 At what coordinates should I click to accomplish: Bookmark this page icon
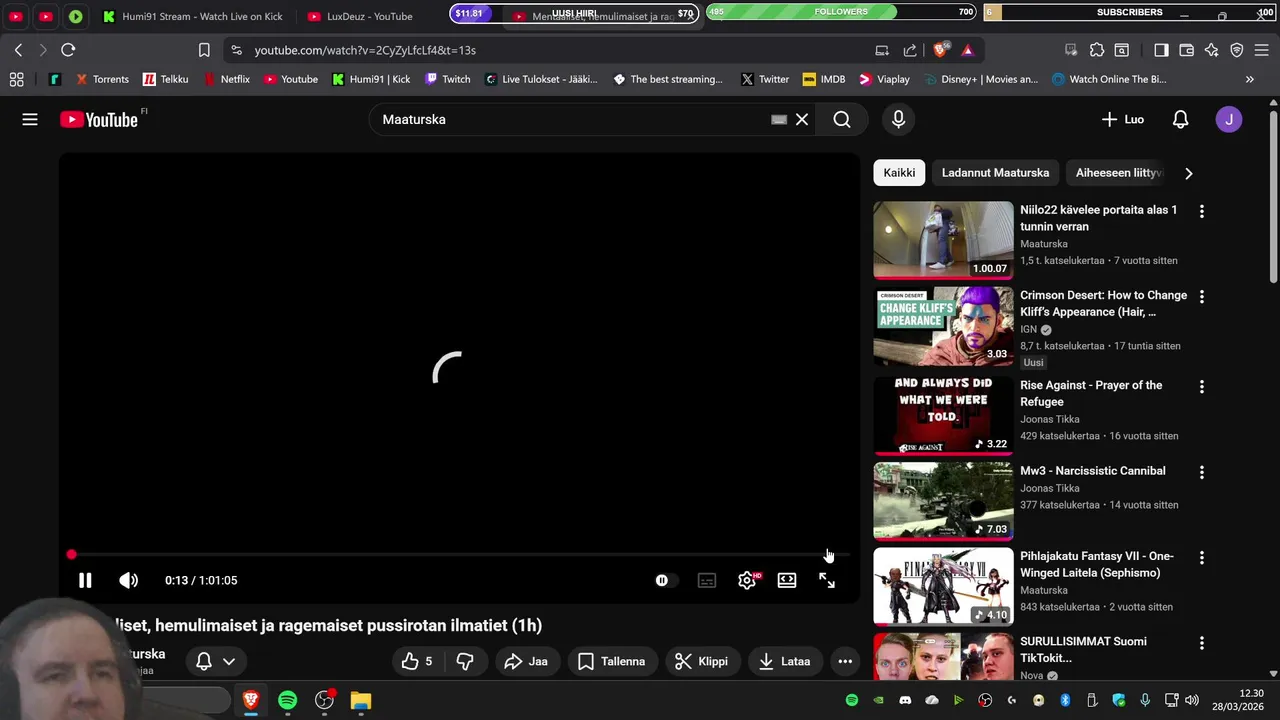(x=204, y=50)
